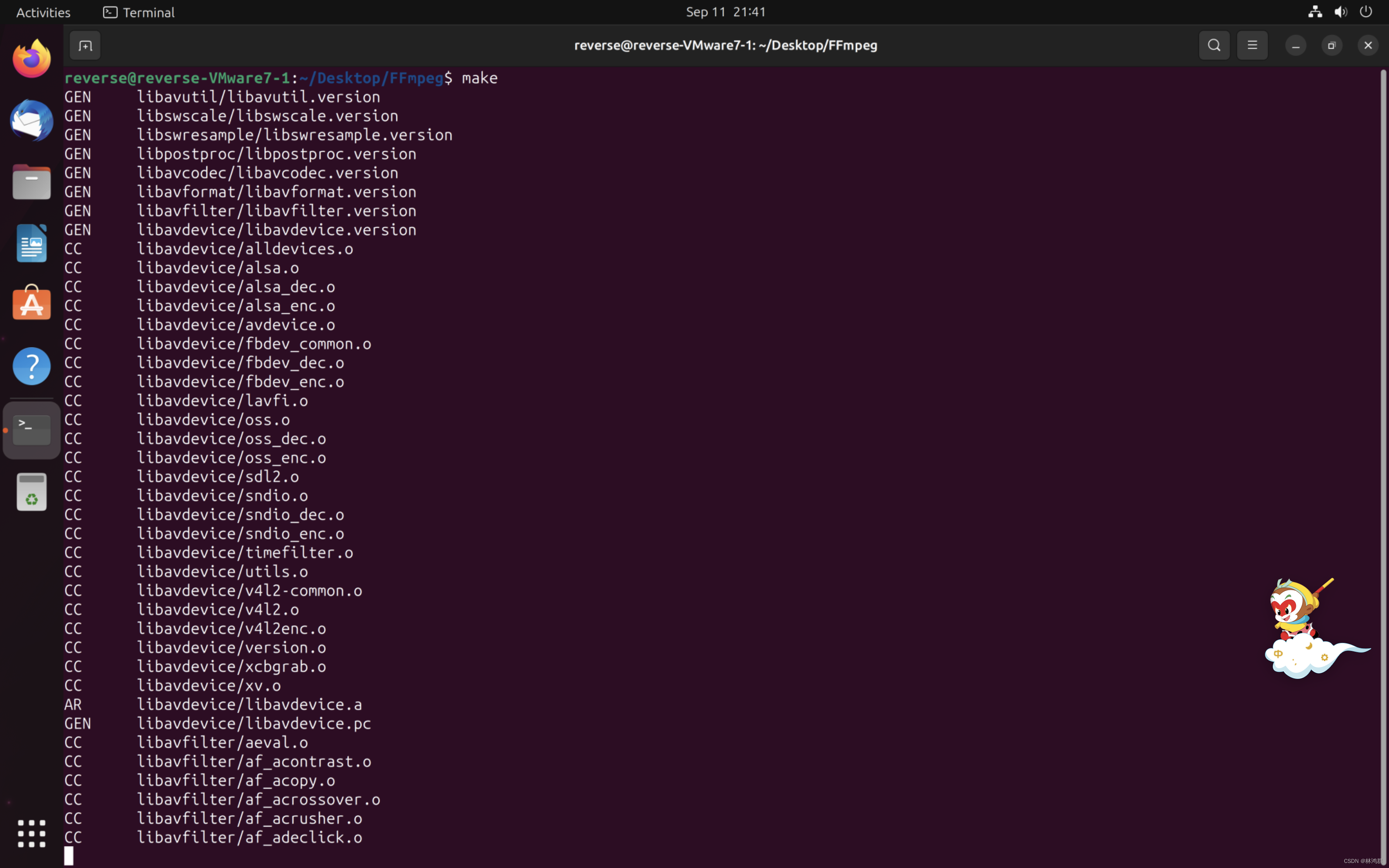Open the clock Sep 11 21:41
The width and height of the screenshot is (1389, 868).
point(726,12)
